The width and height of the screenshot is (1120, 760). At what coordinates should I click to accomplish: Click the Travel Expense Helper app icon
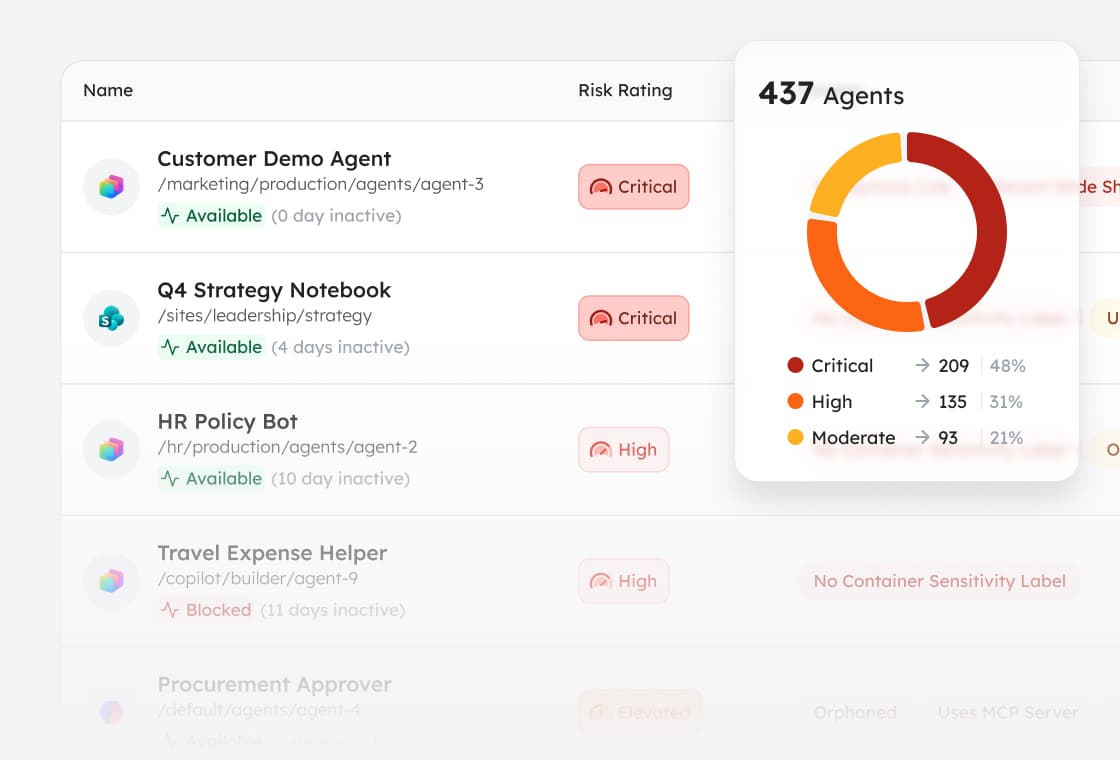[x=111, y=581]
